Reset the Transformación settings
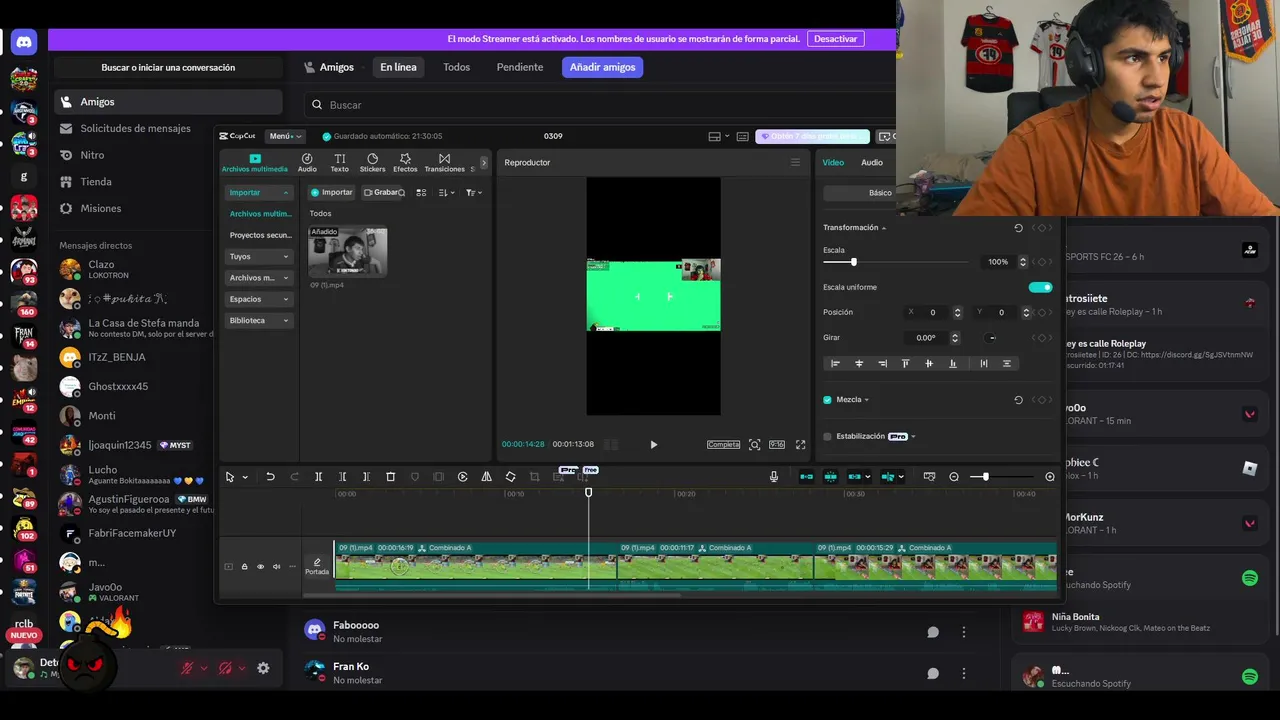Screen dimensions: 1280x720 click(1019, 228)
